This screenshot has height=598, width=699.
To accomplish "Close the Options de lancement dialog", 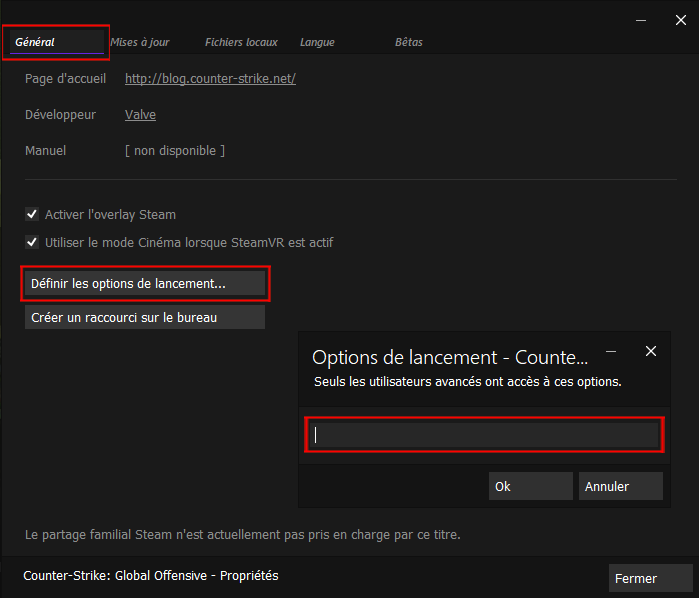I will click(x=651, y=351).
